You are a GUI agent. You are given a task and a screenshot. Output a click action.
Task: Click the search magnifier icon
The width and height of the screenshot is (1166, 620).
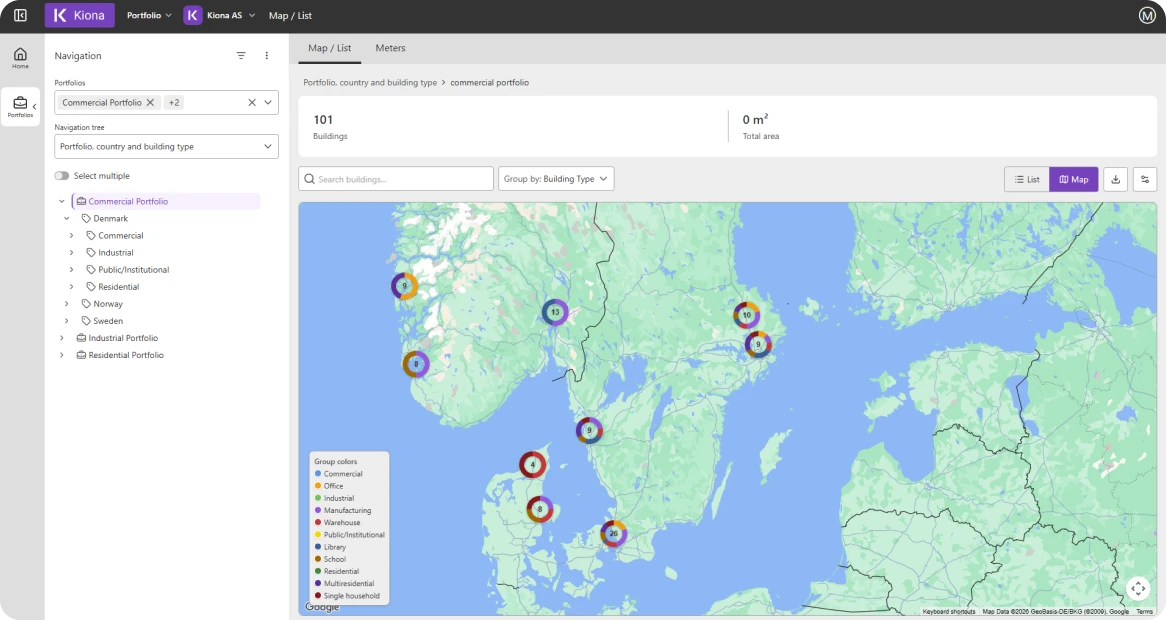coord(309,179)
